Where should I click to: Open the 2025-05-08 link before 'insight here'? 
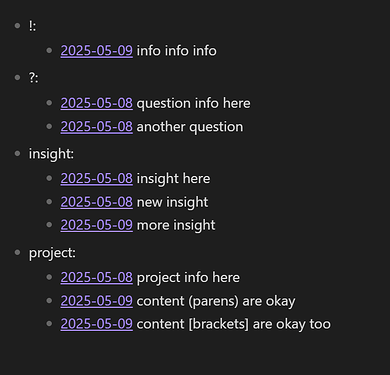[x=97, y=179]
